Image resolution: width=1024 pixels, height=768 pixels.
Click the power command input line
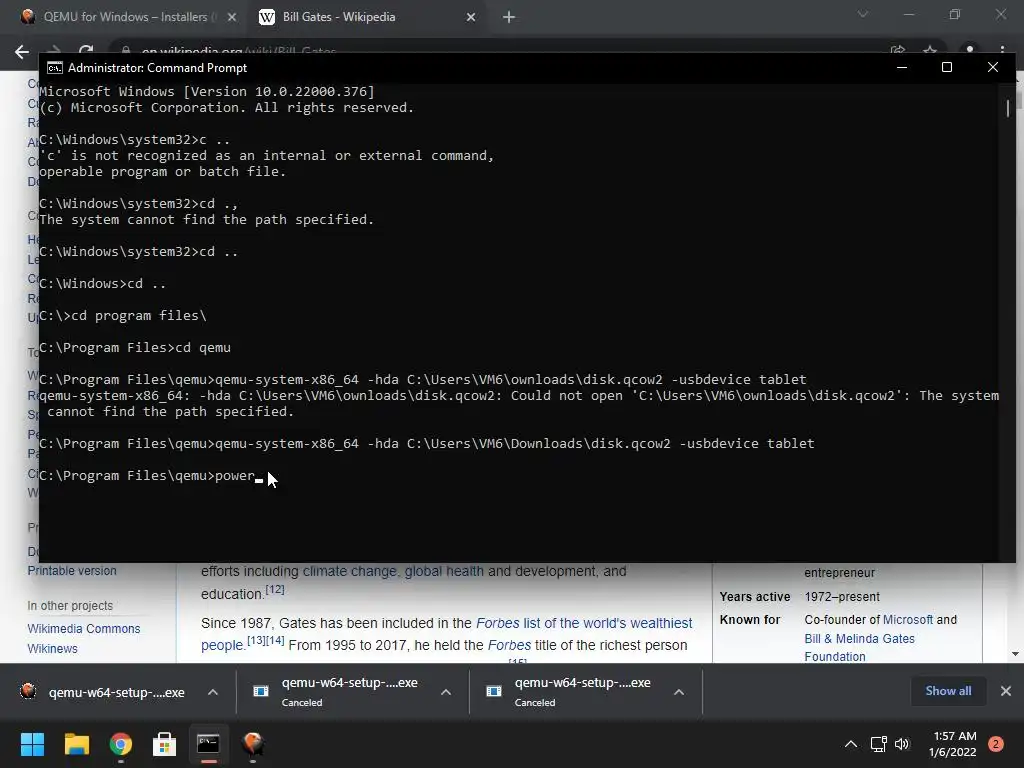(151, 475)
